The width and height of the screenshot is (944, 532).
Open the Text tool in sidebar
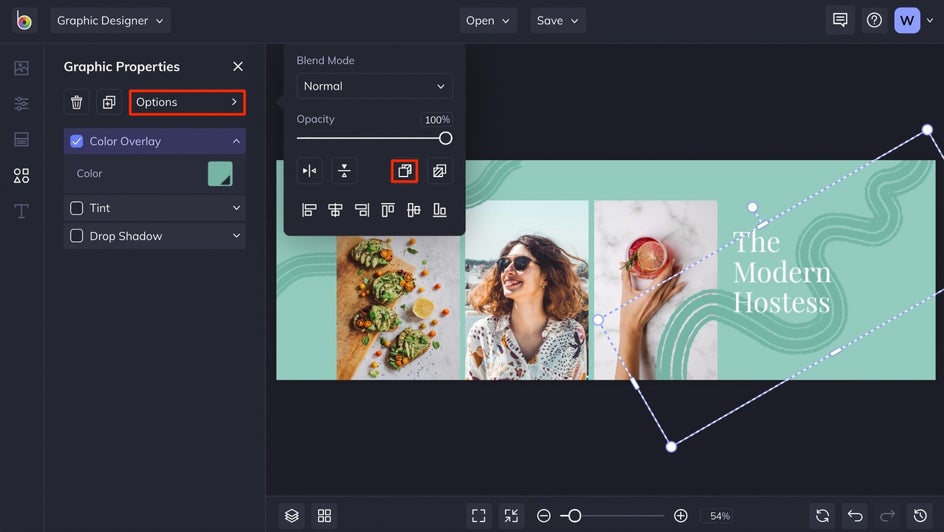tap(21, 211)
